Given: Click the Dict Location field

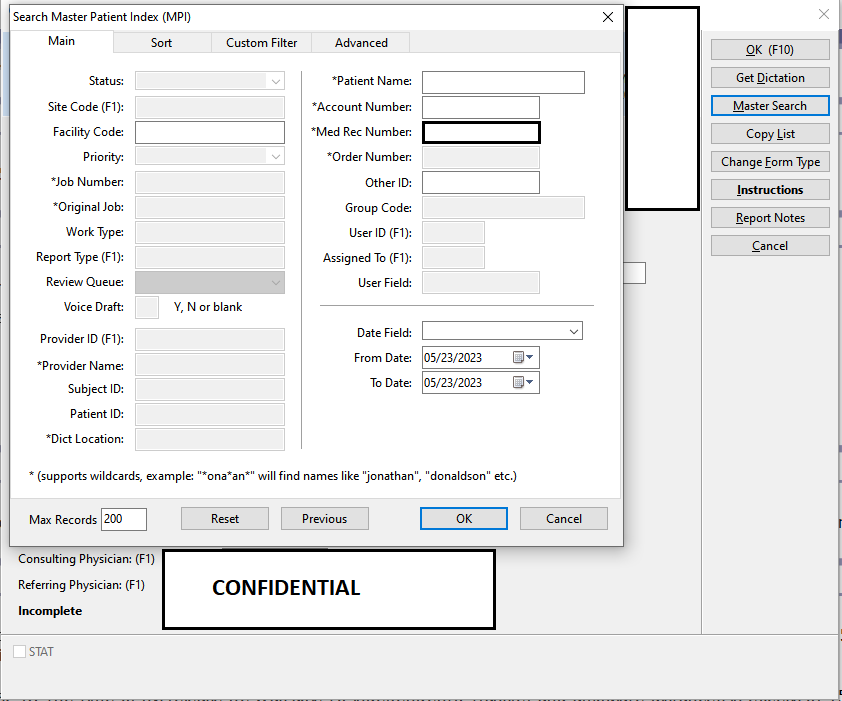Looking at the screenshot, I should [209, 439].
